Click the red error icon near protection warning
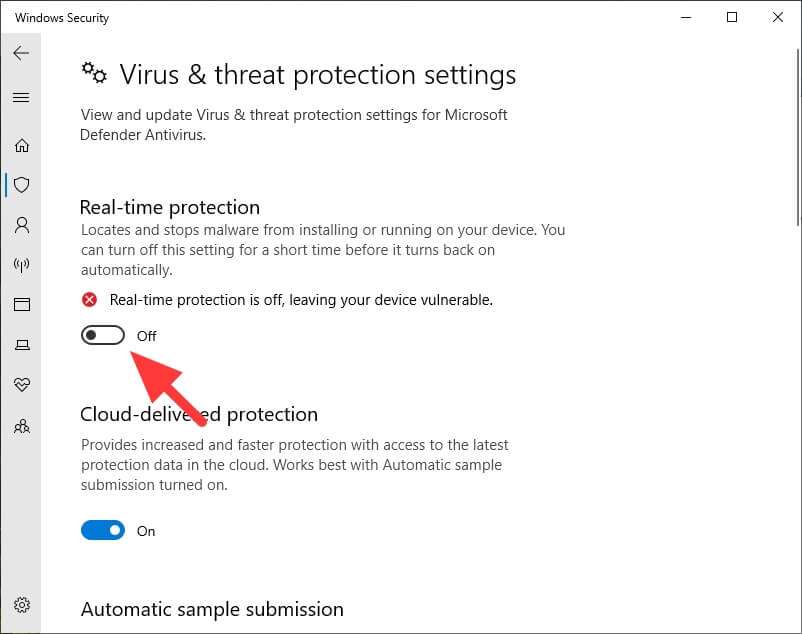The image size is (802, 634). tap(89, 299)
